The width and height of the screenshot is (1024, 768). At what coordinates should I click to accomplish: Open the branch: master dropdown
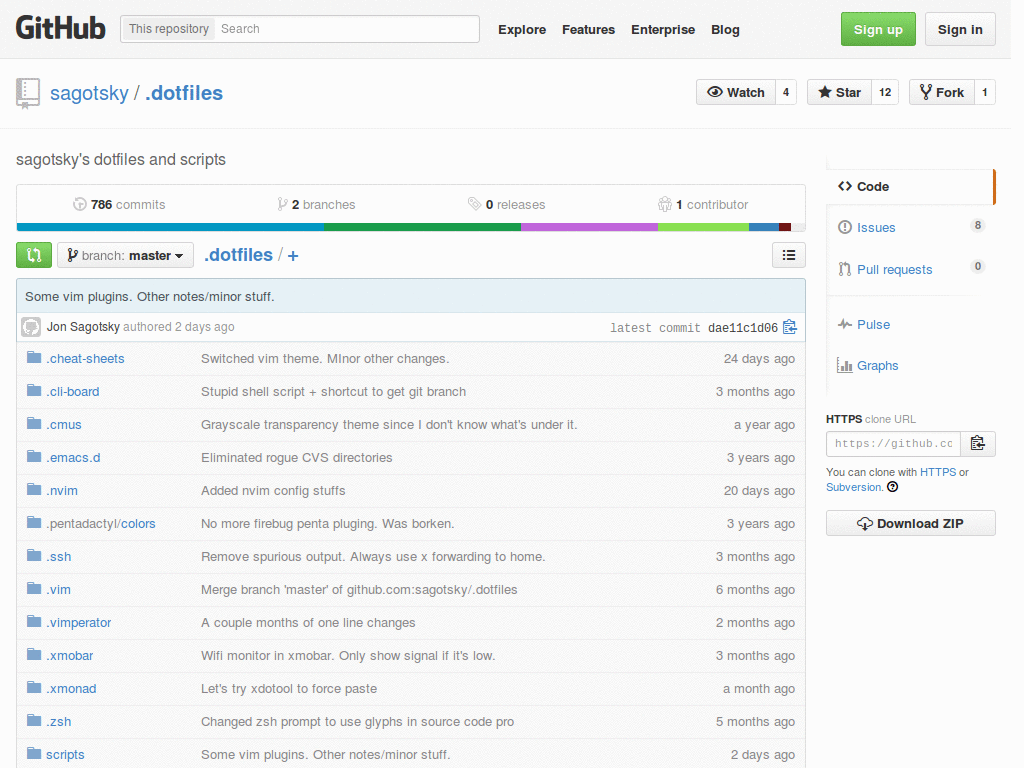point(125,255)
